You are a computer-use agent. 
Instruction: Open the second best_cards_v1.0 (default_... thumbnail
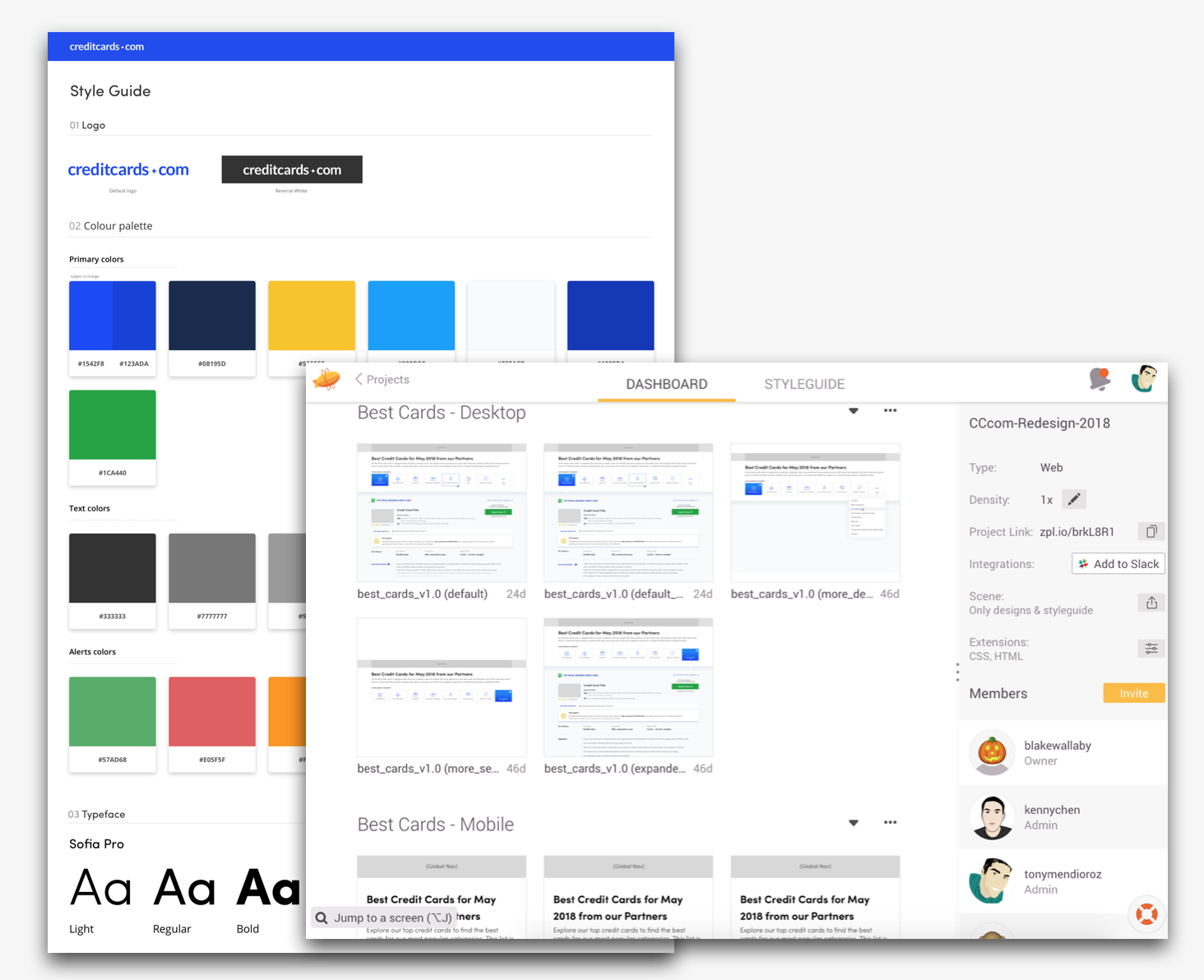(628, 513)
